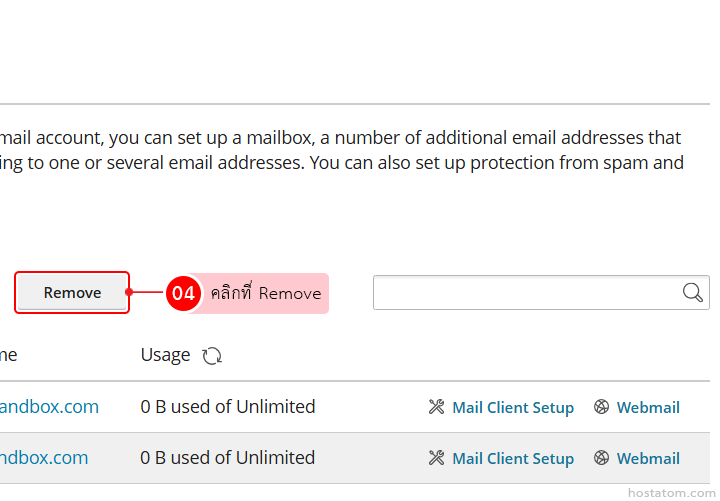Click Webmail globe icon in gray ndbox.com row
Screen dimensions: 720x501
[x=601, y=458]
